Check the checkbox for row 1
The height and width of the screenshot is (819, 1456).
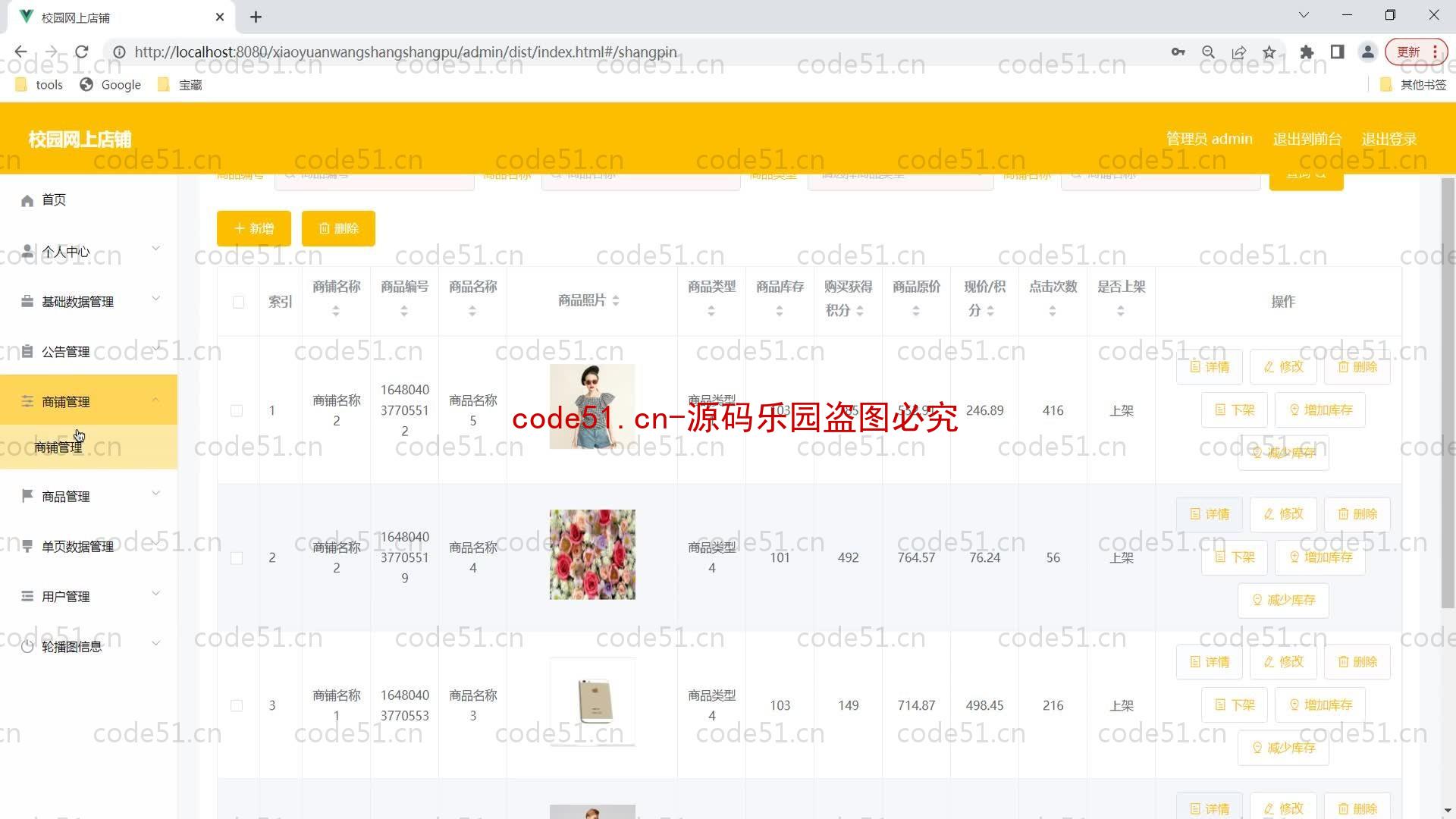tap(237, 410)
